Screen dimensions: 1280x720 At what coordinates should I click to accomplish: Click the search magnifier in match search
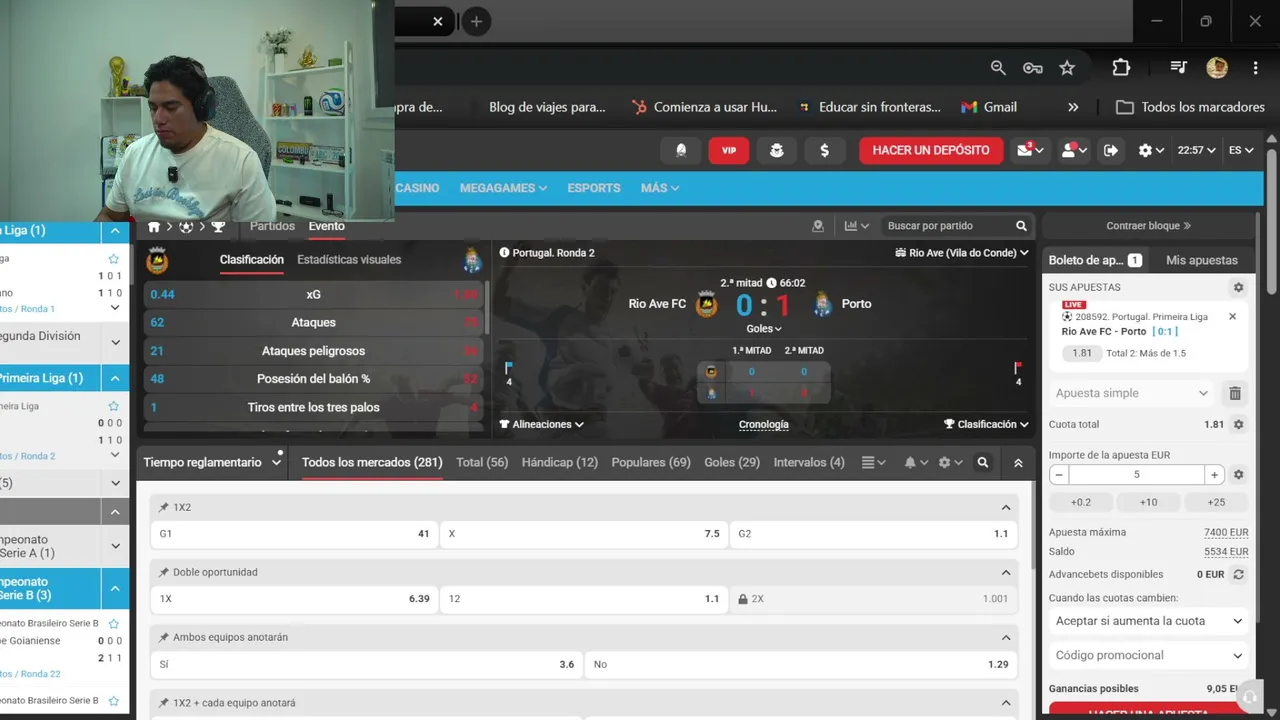(x=1021, y=226)
